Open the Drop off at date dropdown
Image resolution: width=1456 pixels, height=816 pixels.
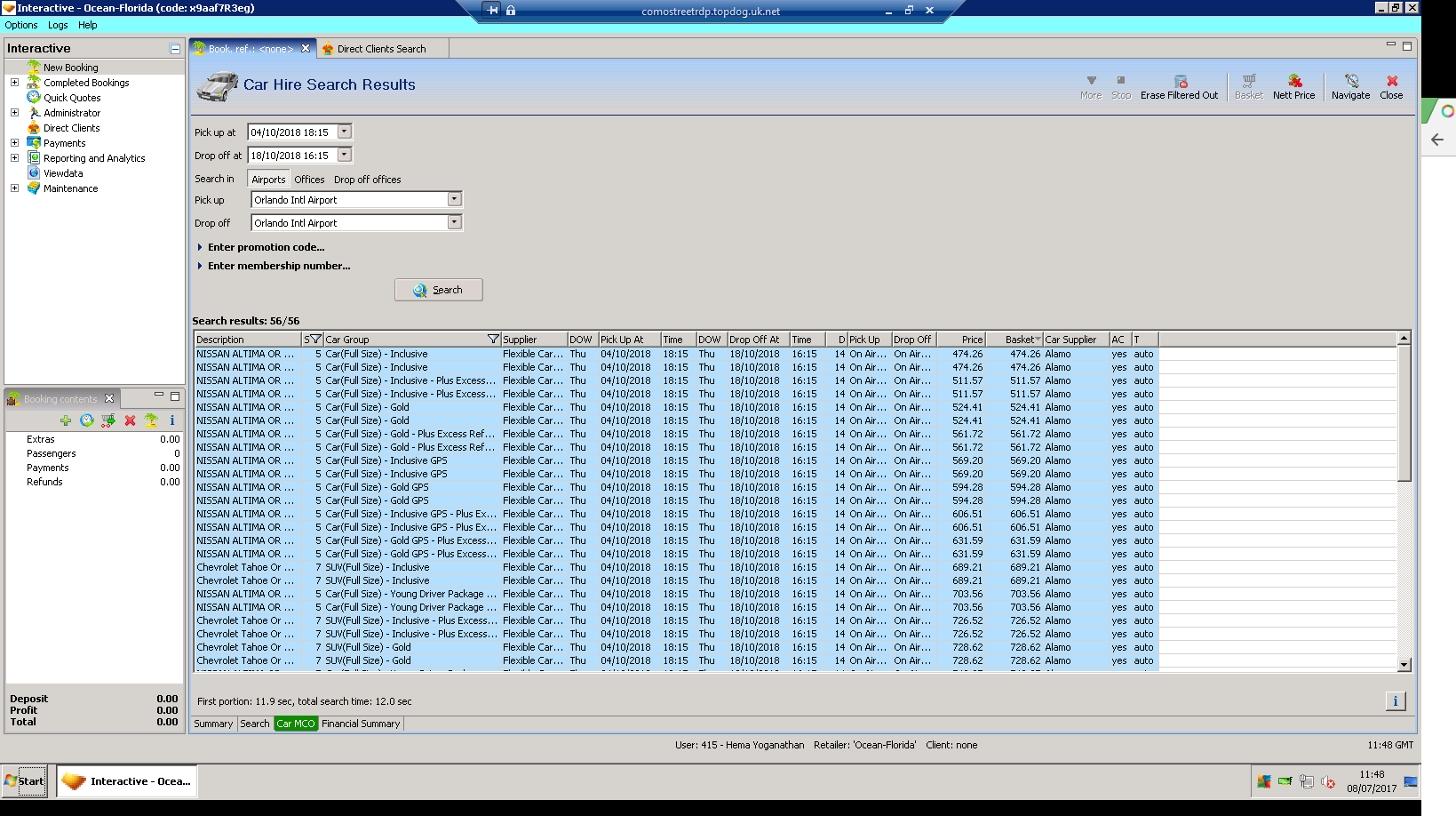(x=345, y=155)
